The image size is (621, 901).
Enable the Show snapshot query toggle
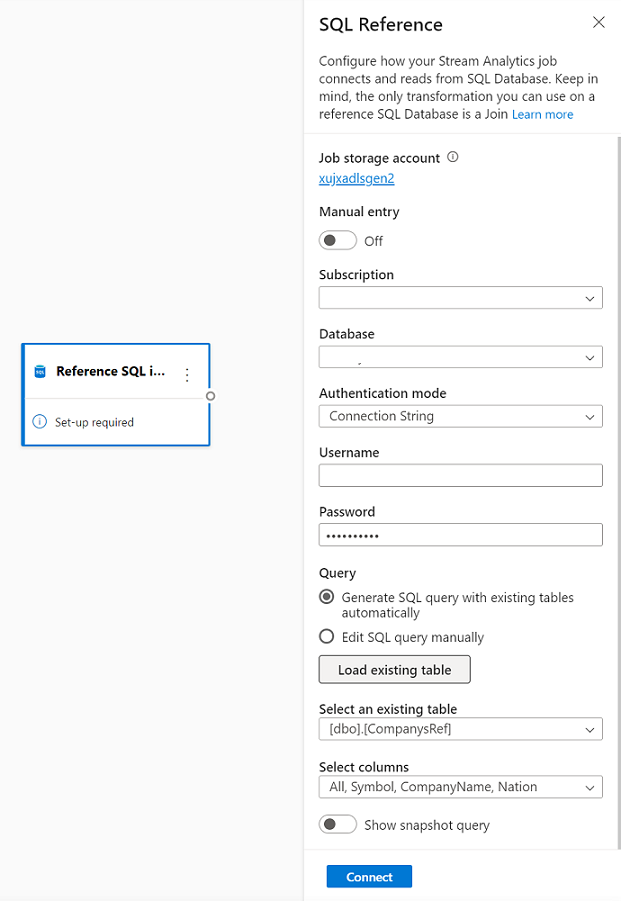338,825
